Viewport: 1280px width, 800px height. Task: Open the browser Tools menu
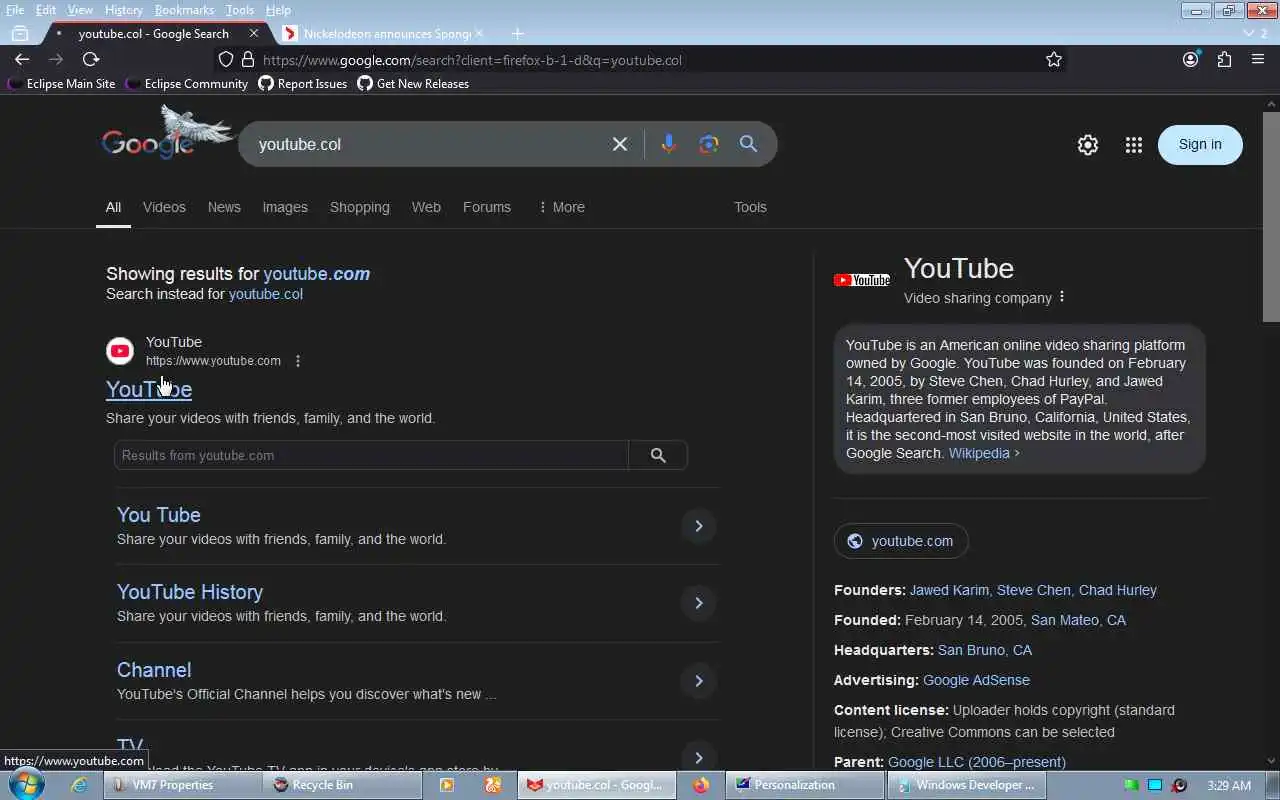coord(240,10)
